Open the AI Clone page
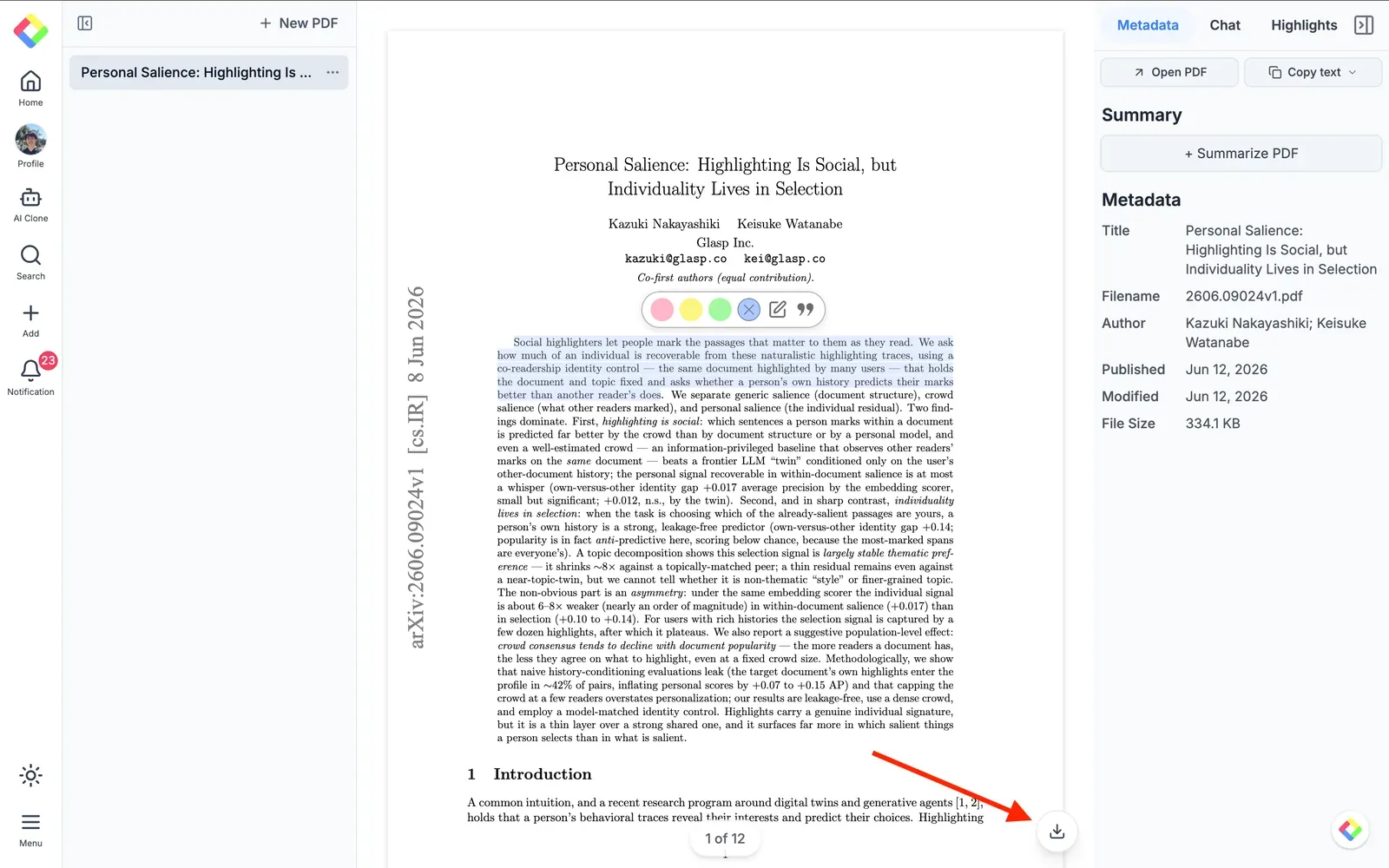1389x868 pixels. (x=30, y=206)
